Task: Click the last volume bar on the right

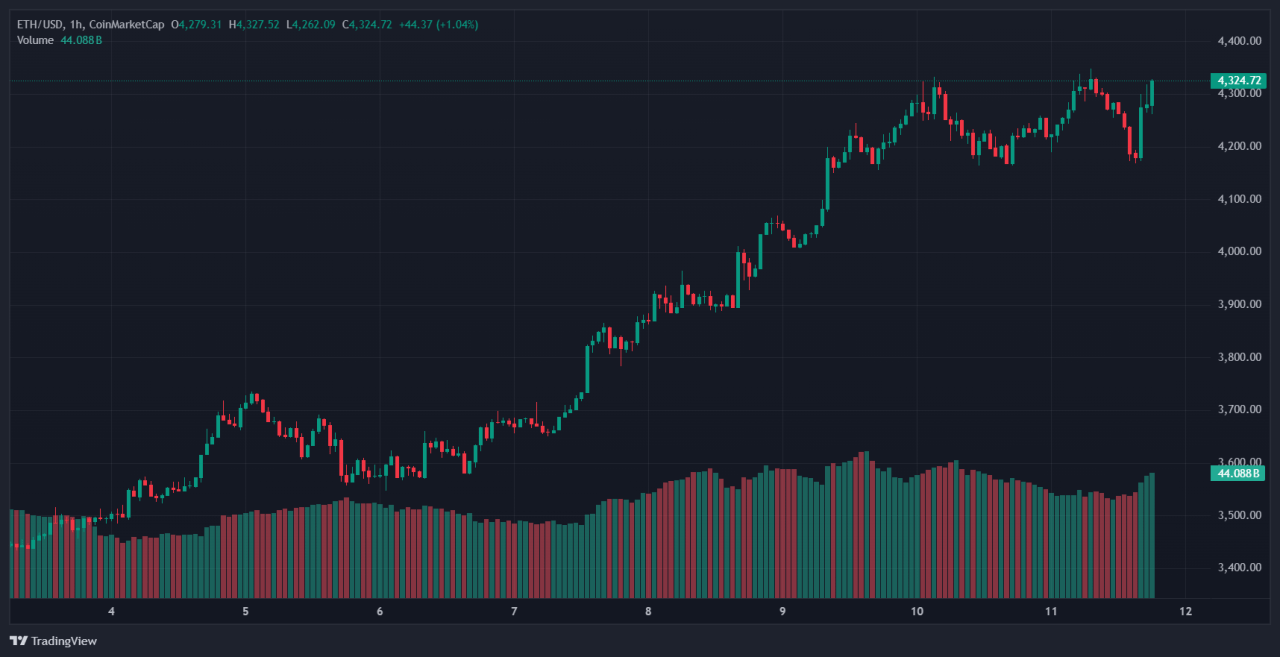Action: (1152, 535)
